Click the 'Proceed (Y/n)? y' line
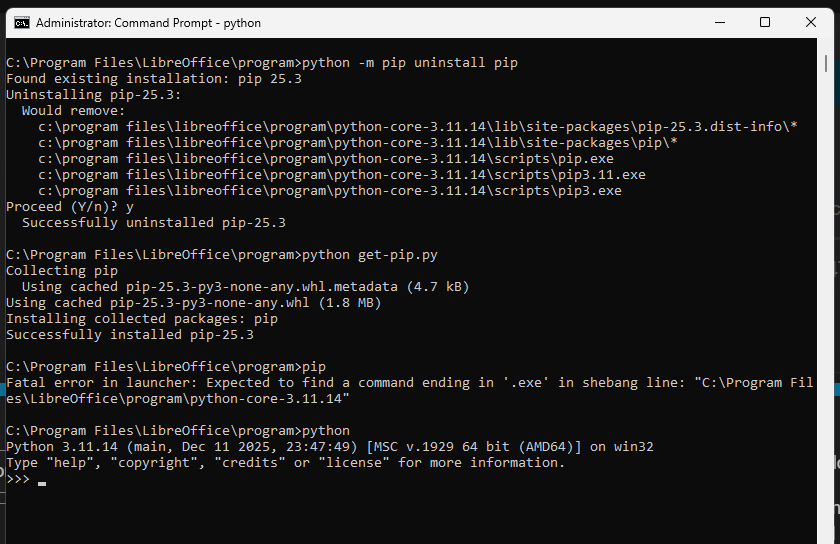The width and height of the screenshot is (840, 544). [70, 207]
